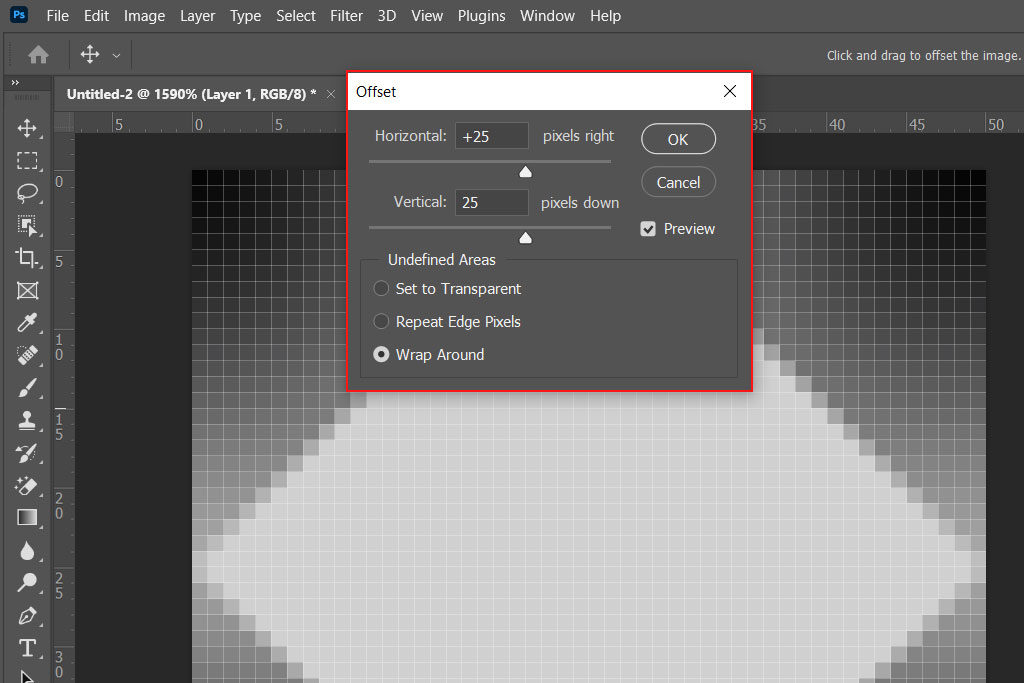Open the Help menu
The height and width of the screenshot is (683, 1024).
click(x=605, y=16)
